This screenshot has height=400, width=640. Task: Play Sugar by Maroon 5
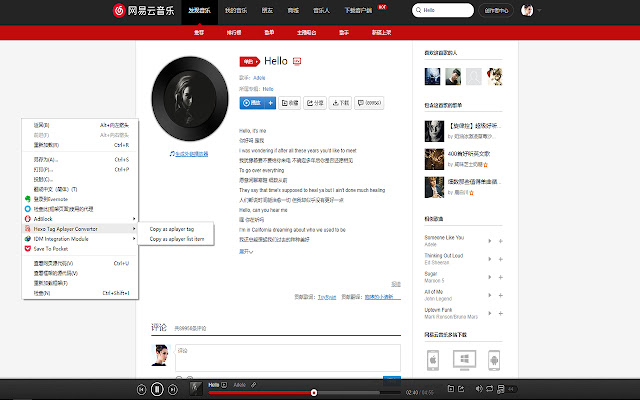point(490,277)
